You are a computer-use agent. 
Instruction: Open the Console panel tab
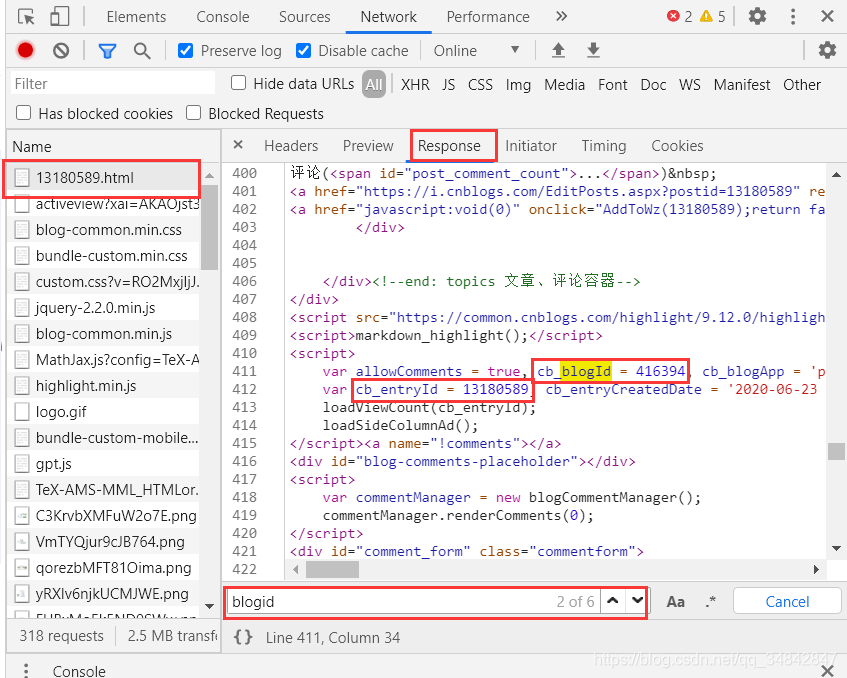pos(223,17)
